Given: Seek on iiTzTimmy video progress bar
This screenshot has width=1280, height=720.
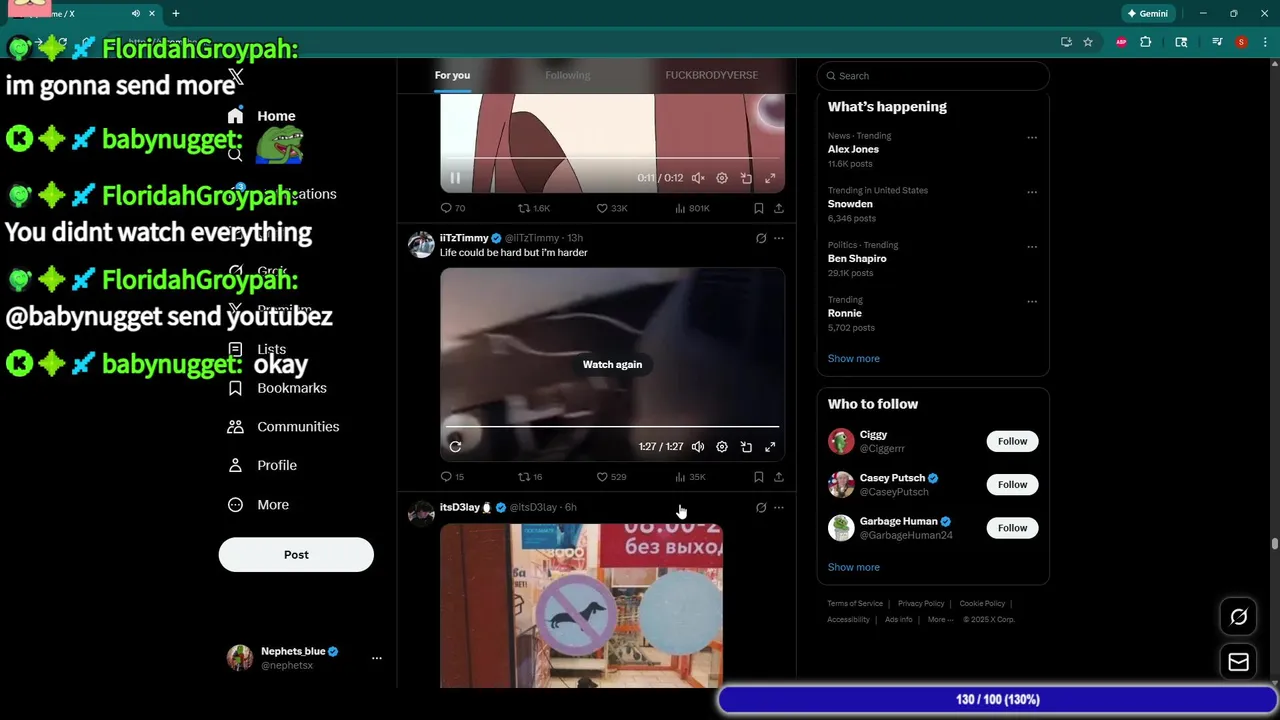Looking at the screenshot, I should 612,427.
